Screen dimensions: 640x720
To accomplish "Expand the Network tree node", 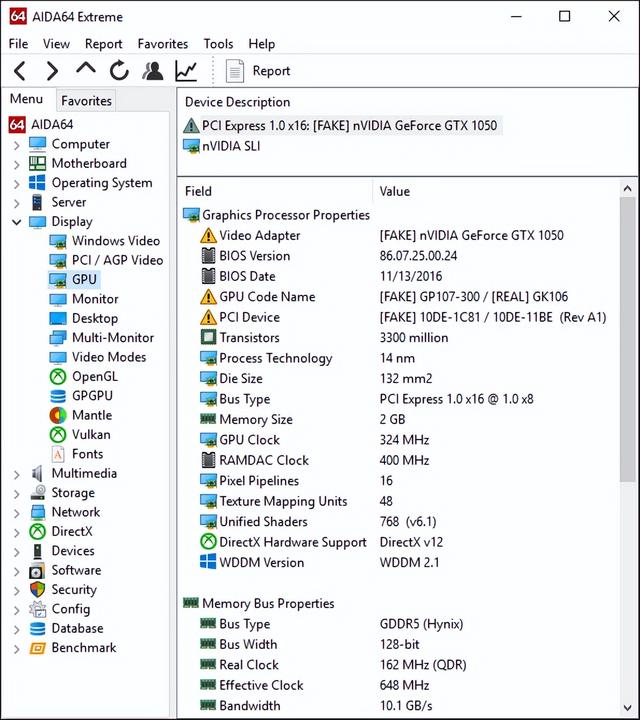I will click(17, 513).
